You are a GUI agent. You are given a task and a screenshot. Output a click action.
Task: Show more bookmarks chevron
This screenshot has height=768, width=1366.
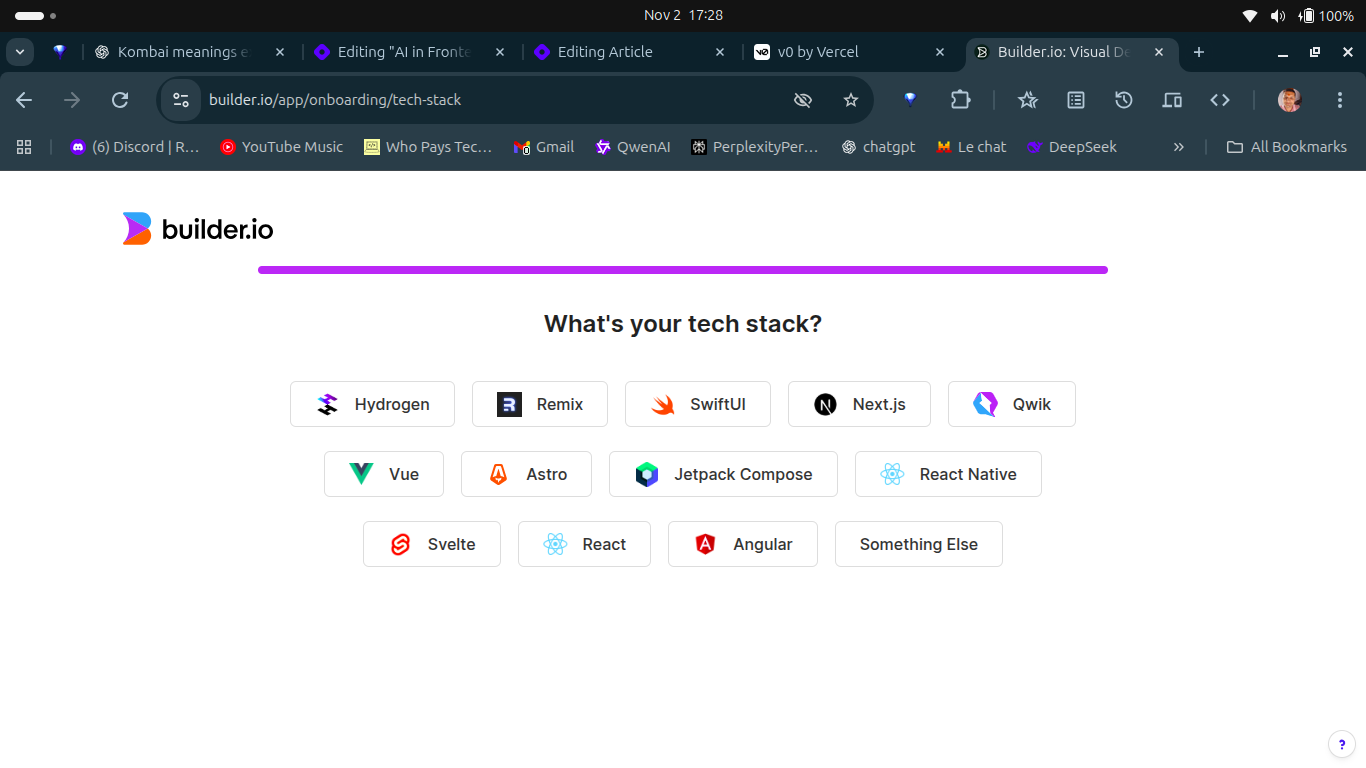pyautogui.click(x=1179, y=147)
